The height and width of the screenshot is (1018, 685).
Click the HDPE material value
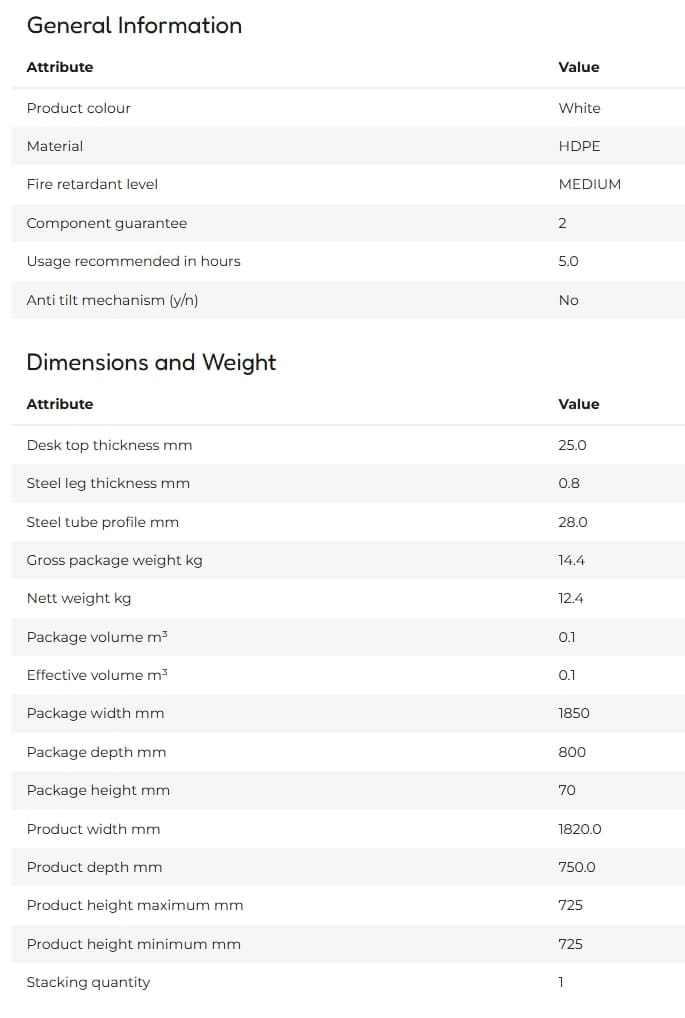579,146
